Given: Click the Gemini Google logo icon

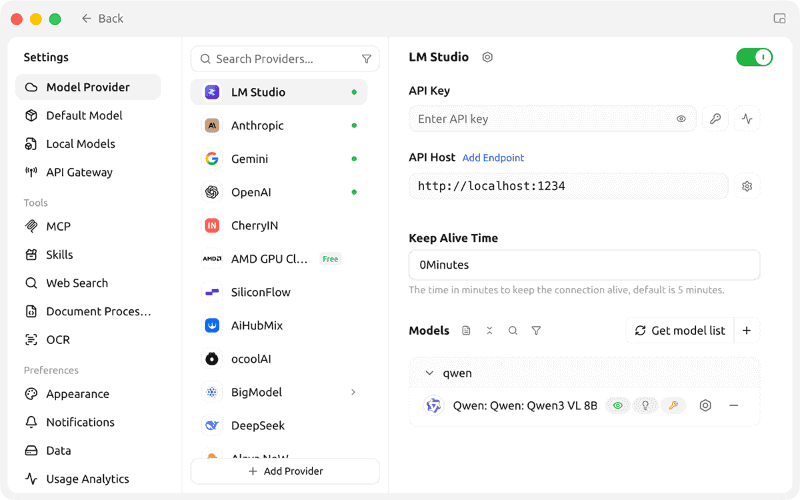Looking at the screenshot, I should coord(212,159).
